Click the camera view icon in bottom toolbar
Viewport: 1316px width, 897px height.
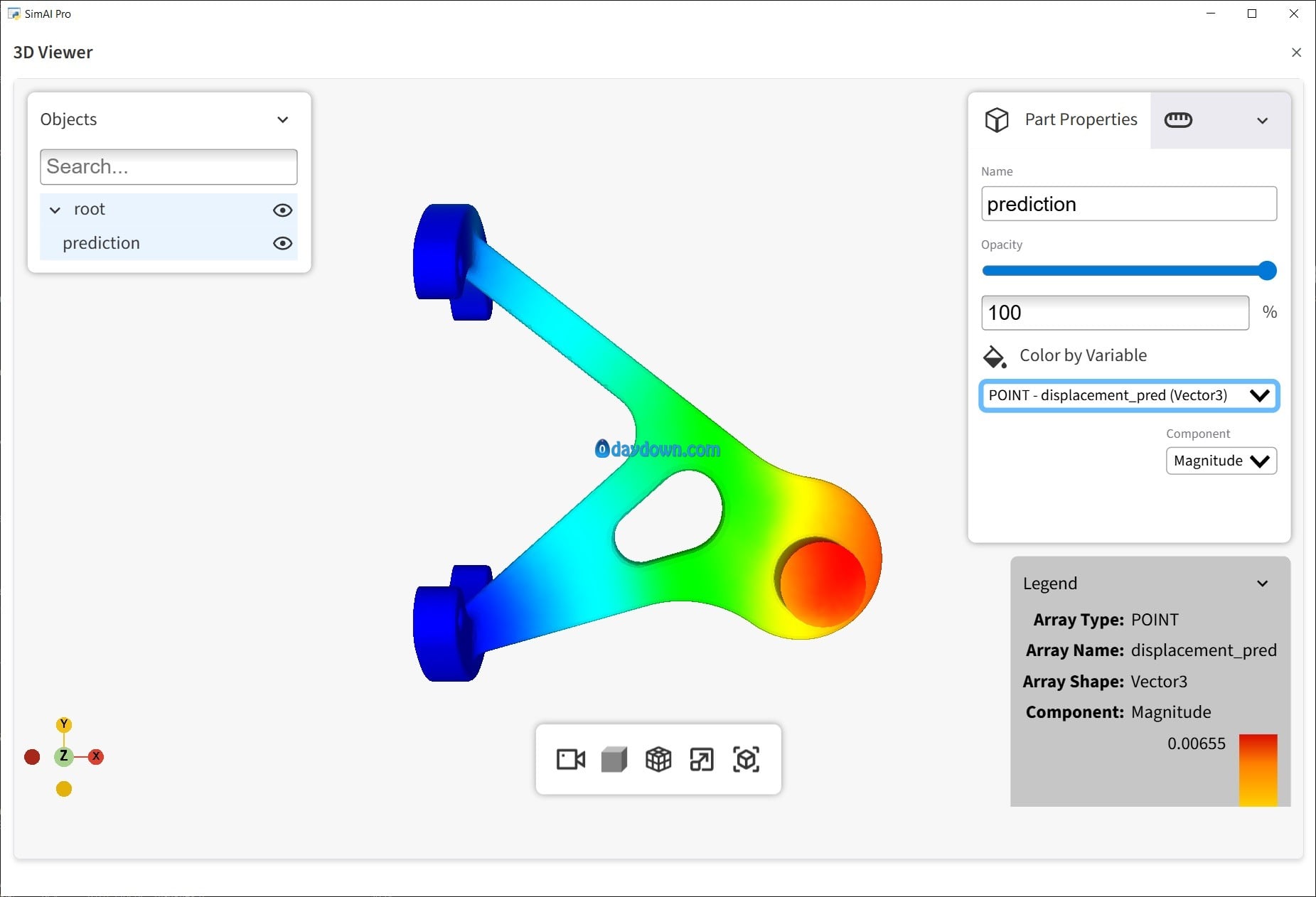570,759
